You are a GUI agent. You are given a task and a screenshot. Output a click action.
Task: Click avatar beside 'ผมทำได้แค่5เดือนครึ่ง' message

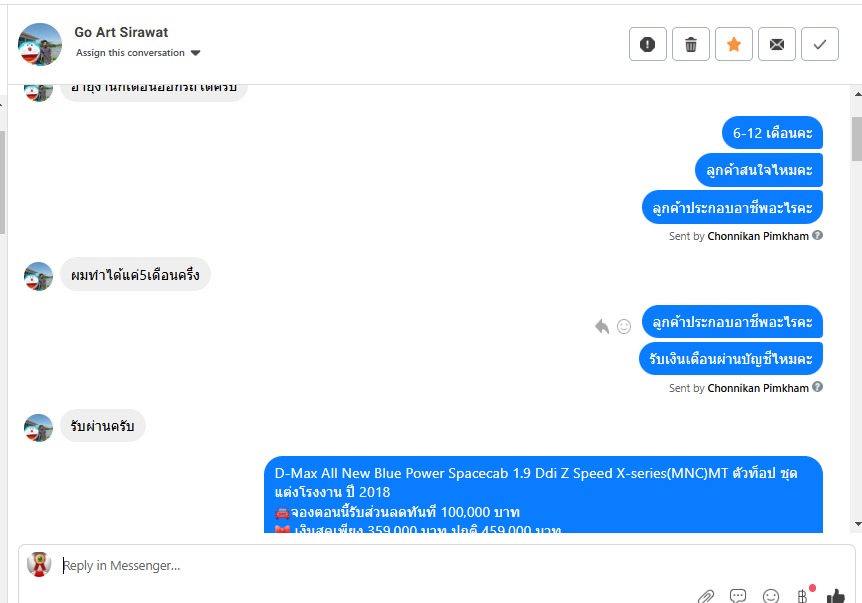coord(38,276)
